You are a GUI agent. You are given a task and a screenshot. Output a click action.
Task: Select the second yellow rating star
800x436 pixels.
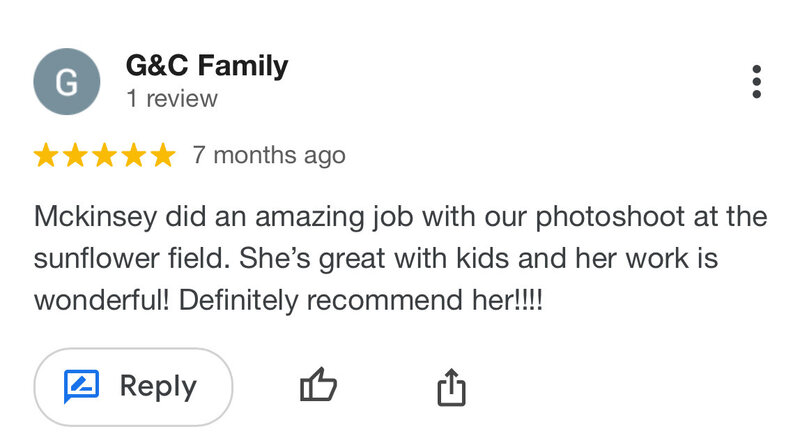coord(75,155)
